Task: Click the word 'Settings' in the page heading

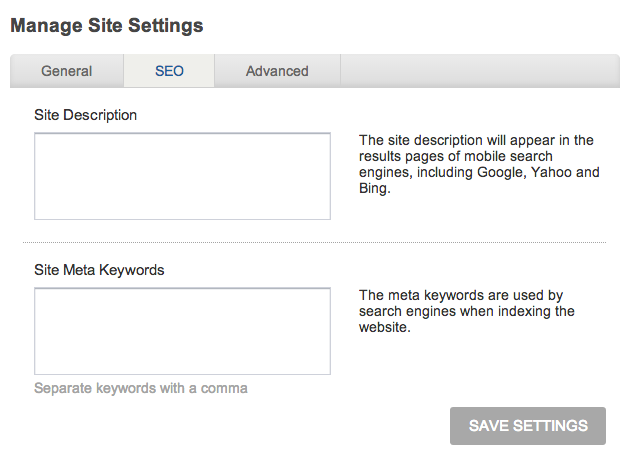Action: pyautogui.click(x=166, y=26)
